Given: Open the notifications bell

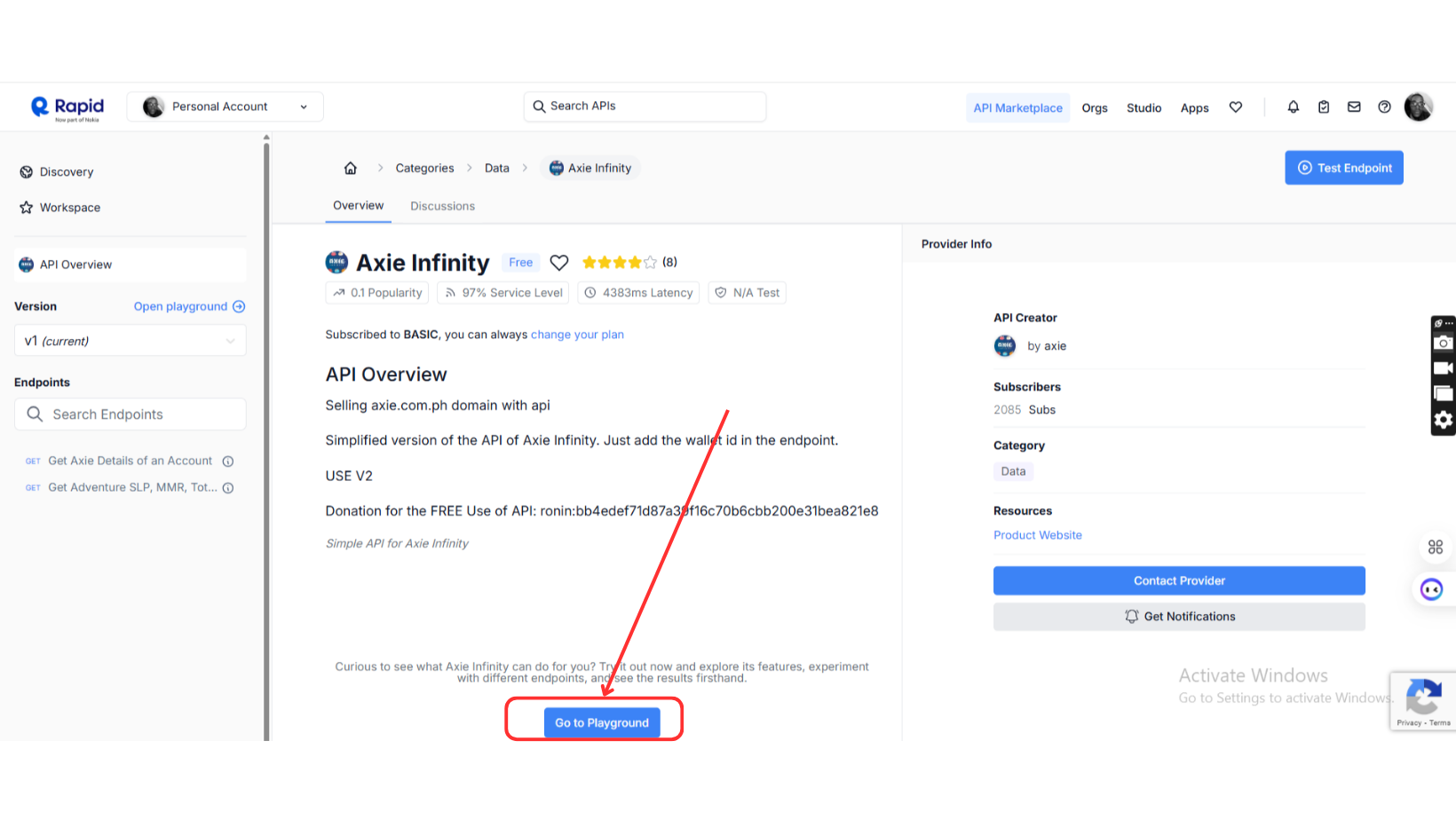Looking at the screenshot, I should 1294,107.
